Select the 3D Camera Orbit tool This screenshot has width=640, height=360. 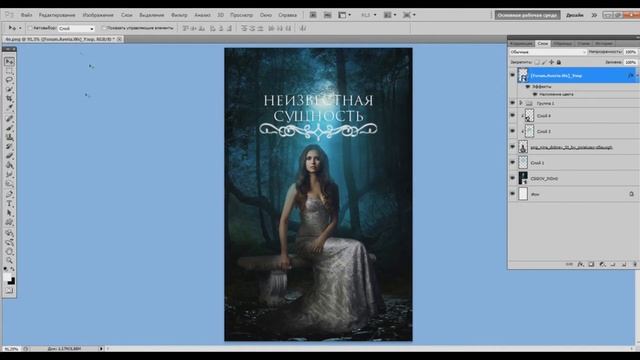pos(9,242)
